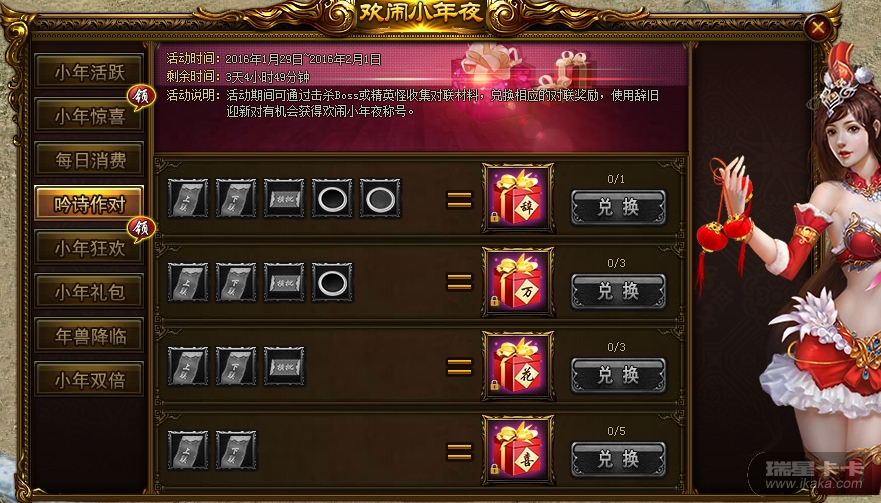
Task: Open the 小年双倍 tab
Action: click(x=89, y=380)
